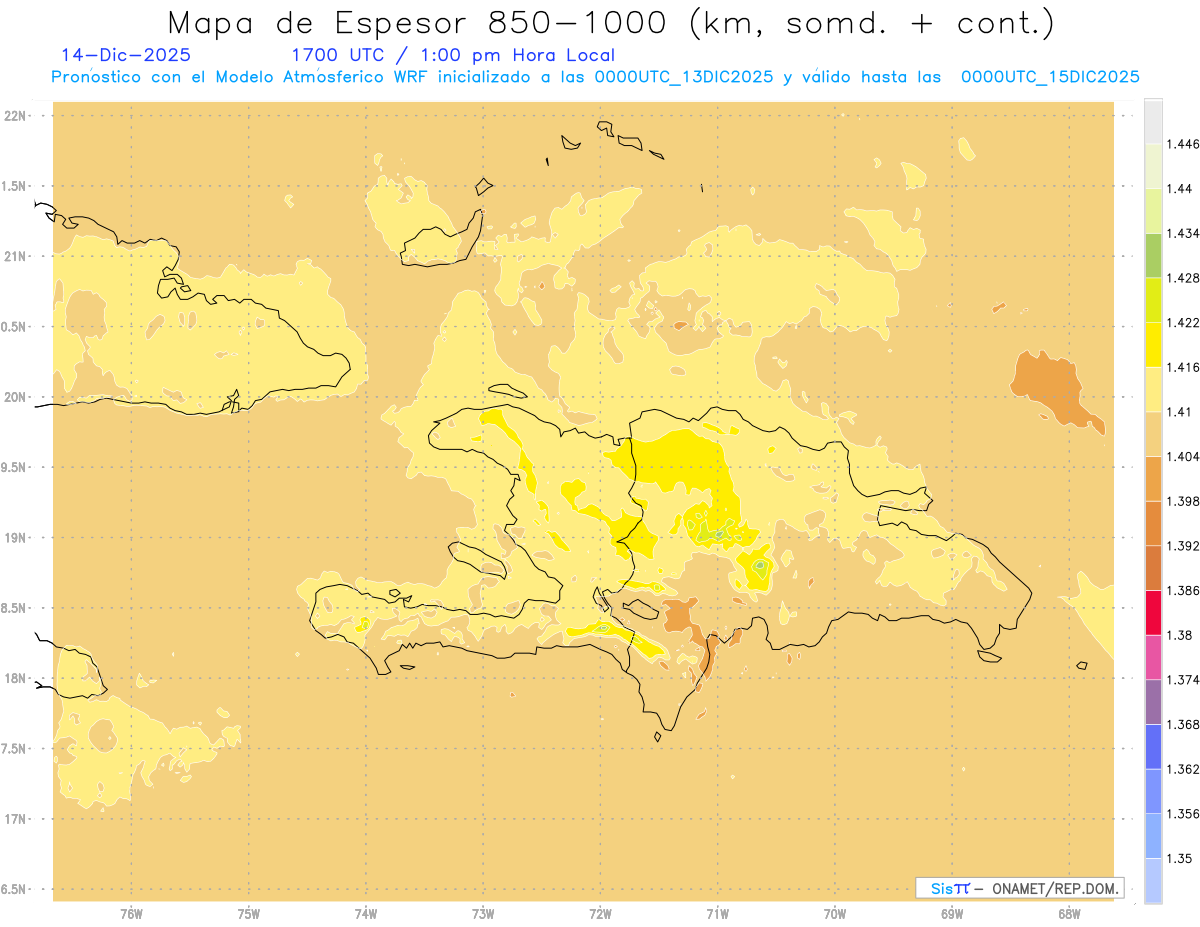Click the '19N' latitude axis label
The image size is (1200, 927).
(17, 538)
